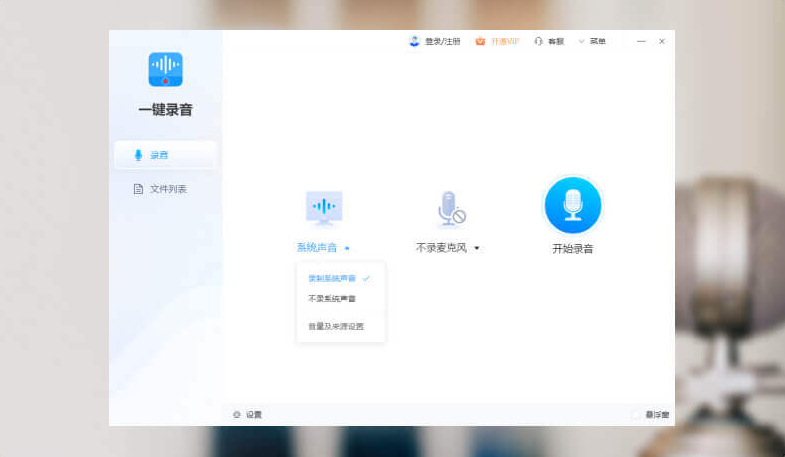785x457 pixels.
Task: Open the 菜单 dropdown in title bar
Action: coord(593,41)
